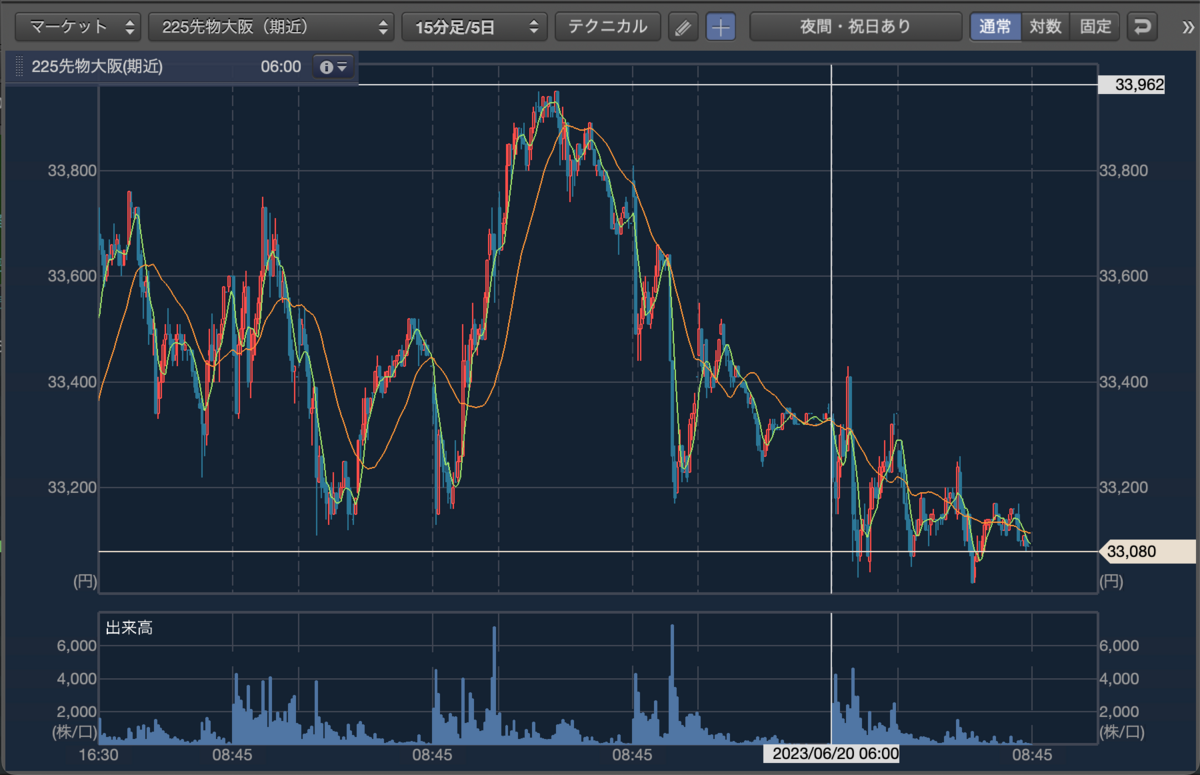Viewport: 1200px width, 775px height.
Task: Click the 2023/06/20 06:00 date marker
Action: coord(831,753)
